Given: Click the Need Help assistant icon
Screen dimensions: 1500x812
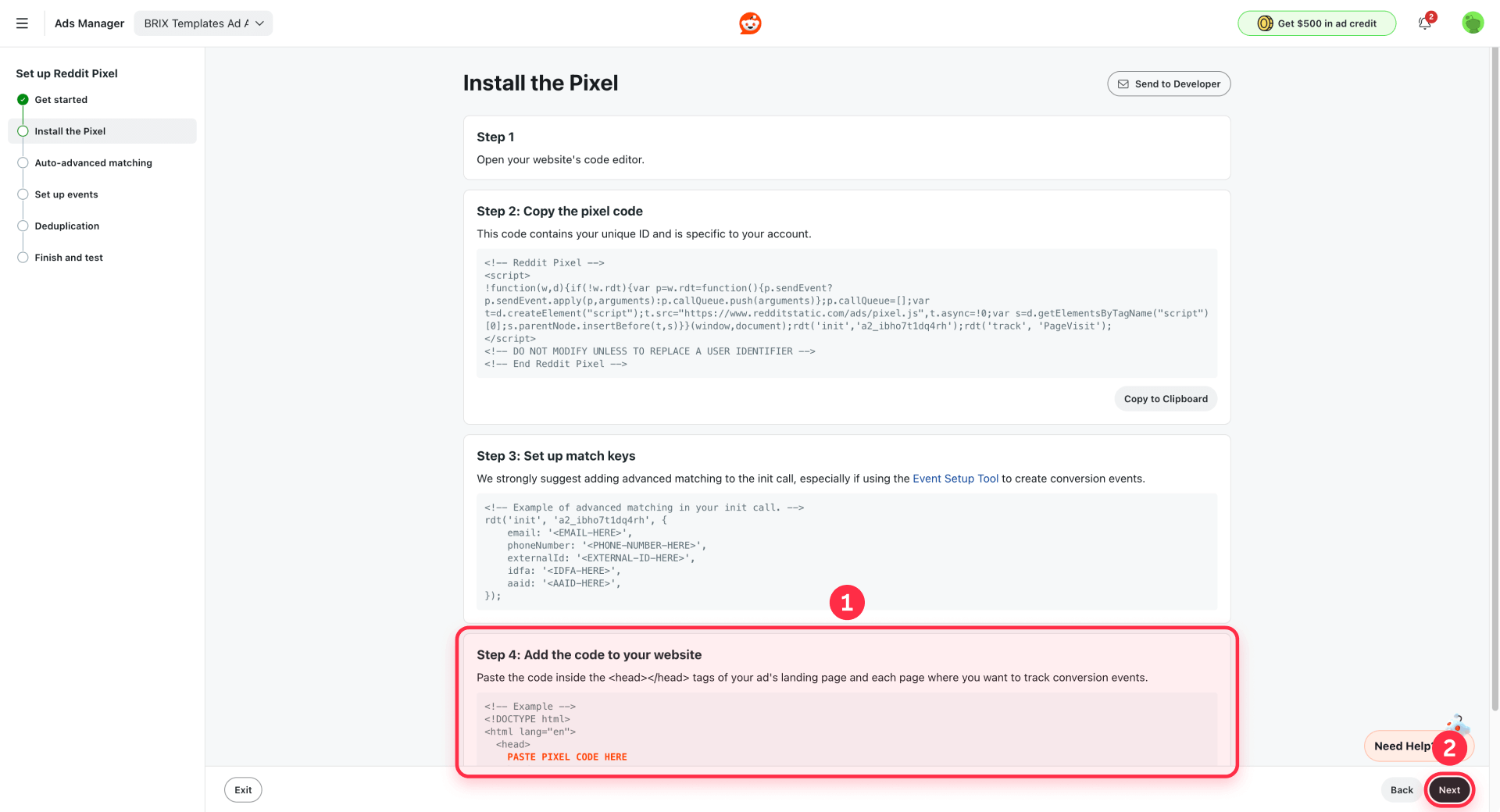Looking at the screenshot, I should (1458, 725).
